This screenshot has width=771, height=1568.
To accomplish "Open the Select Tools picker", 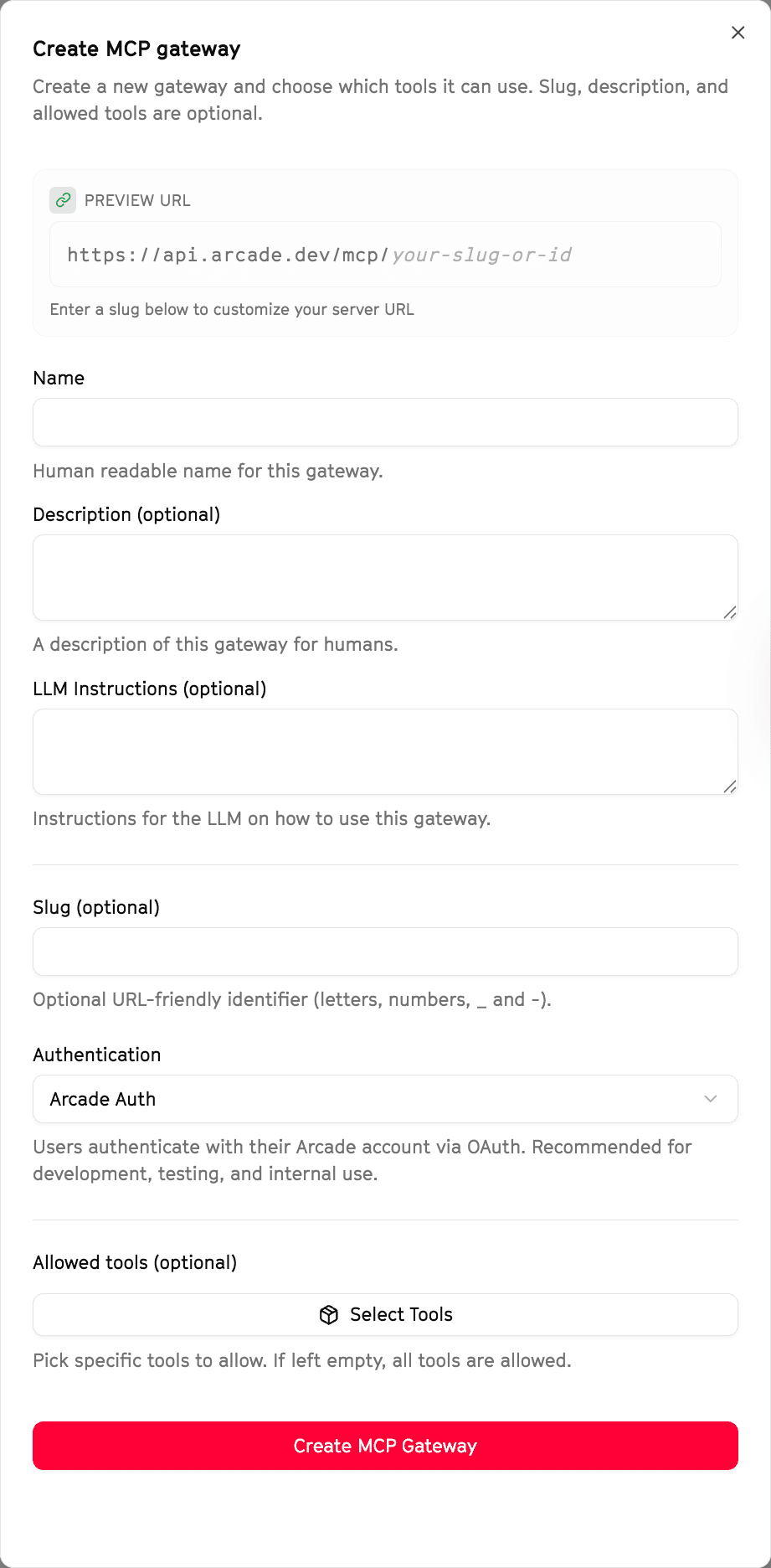I will click(385, 1314).
